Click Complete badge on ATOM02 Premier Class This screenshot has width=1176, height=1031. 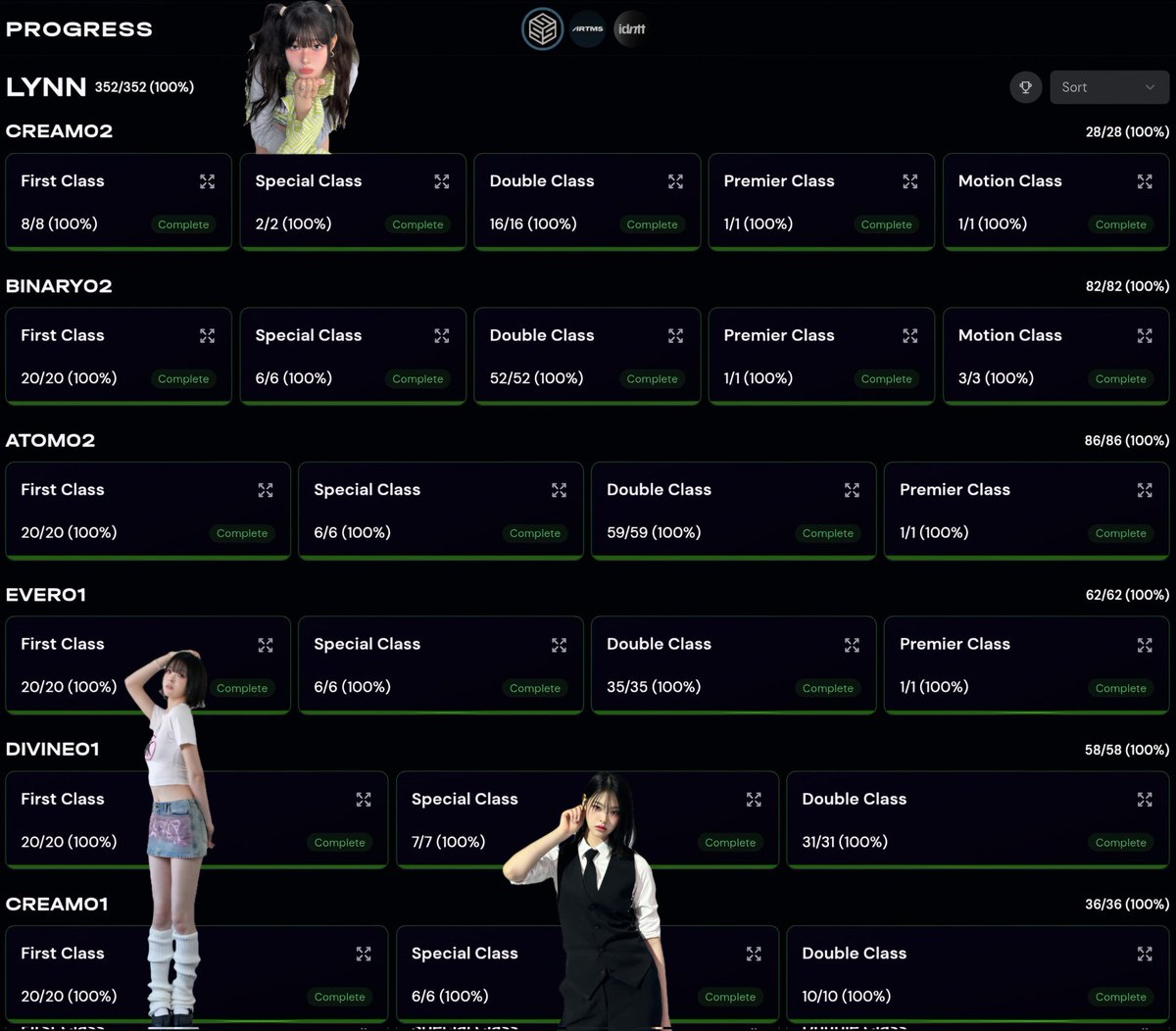coord(1120,534)
